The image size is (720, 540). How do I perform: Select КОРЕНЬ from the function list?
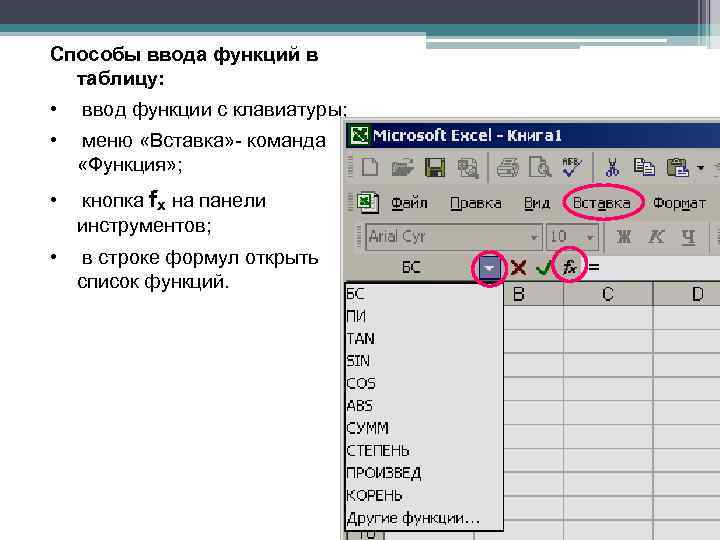pyautogui.click(x=424, y=496)
